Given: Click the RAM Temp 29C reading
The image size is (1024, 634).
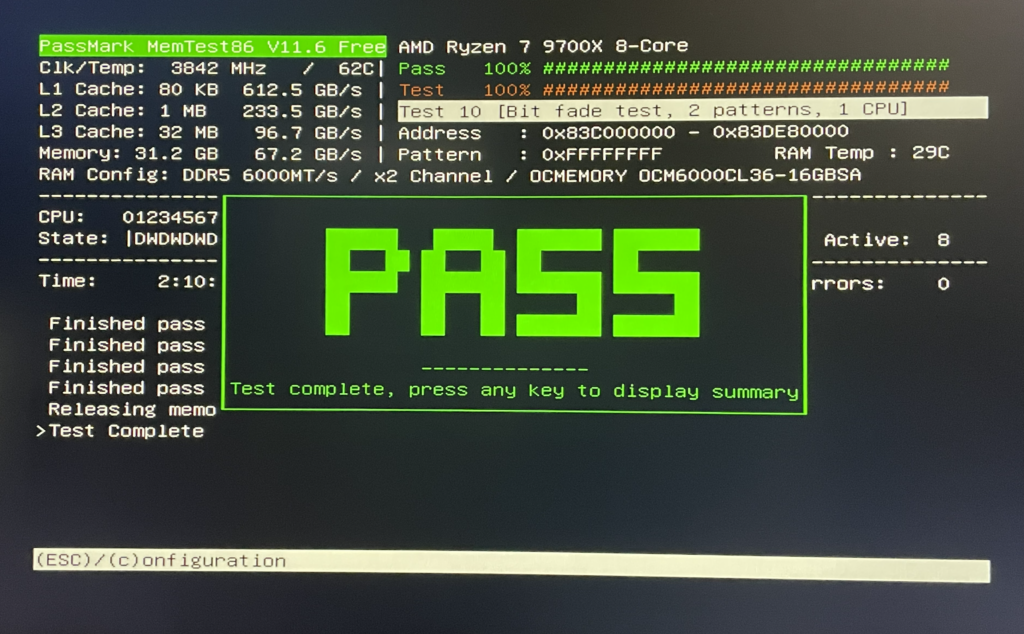Looking at the screenshot, I should [x=861, y=153].
